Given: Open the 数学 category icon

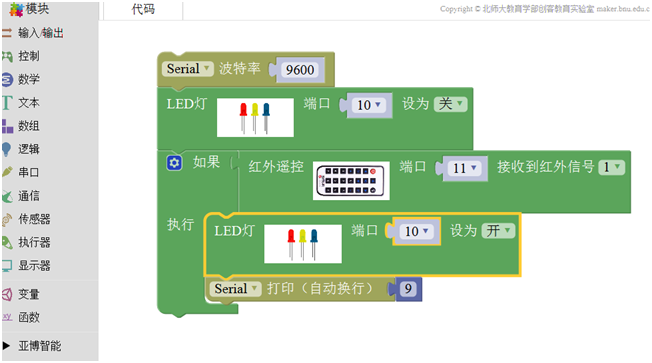Looking at the screenshot, I should (7, 79).
